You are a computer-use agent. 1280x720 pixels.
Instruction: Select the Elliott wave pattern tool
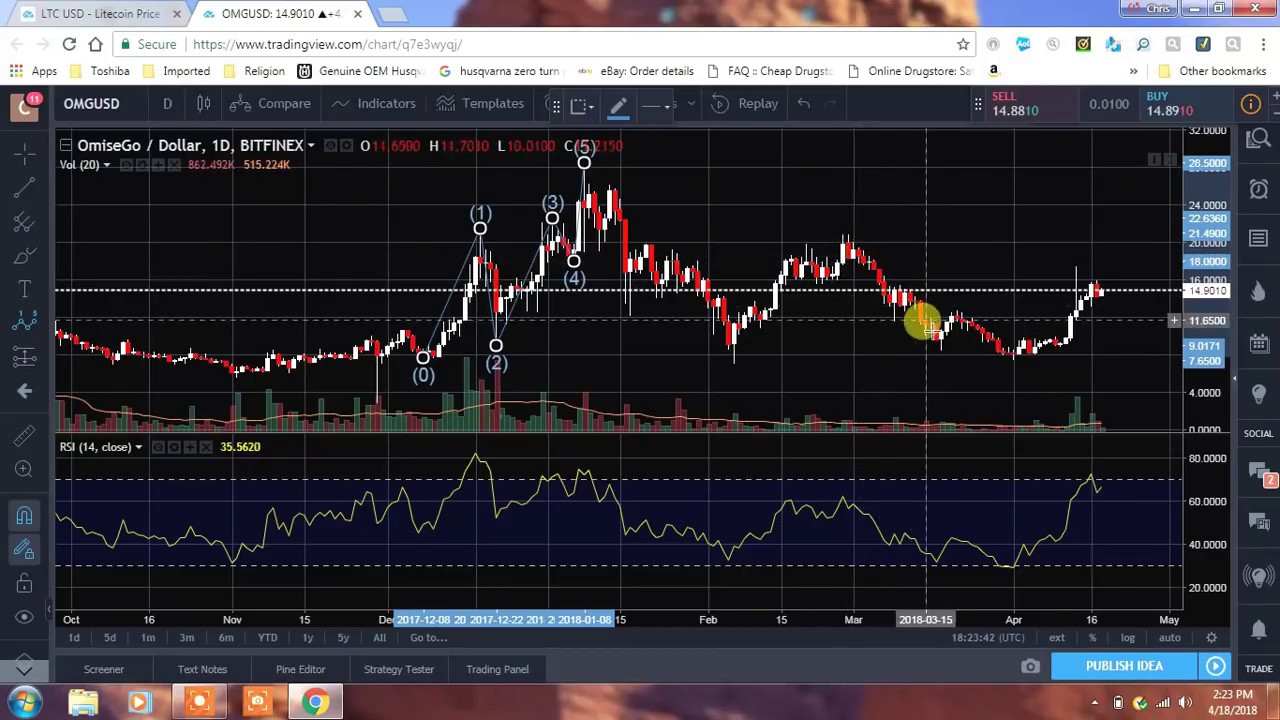click(x=25, y=322)
